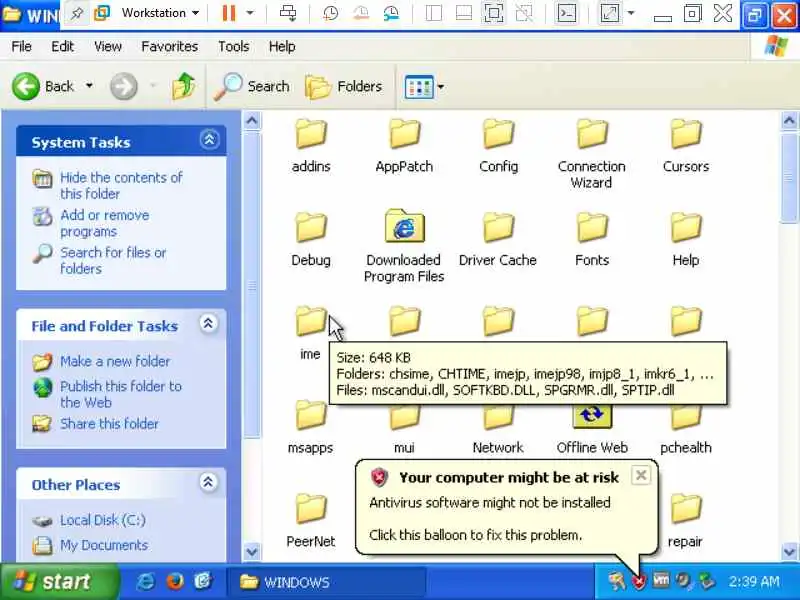Select the Driver Cache folder
Screen dimensions: 800x600
497,239
